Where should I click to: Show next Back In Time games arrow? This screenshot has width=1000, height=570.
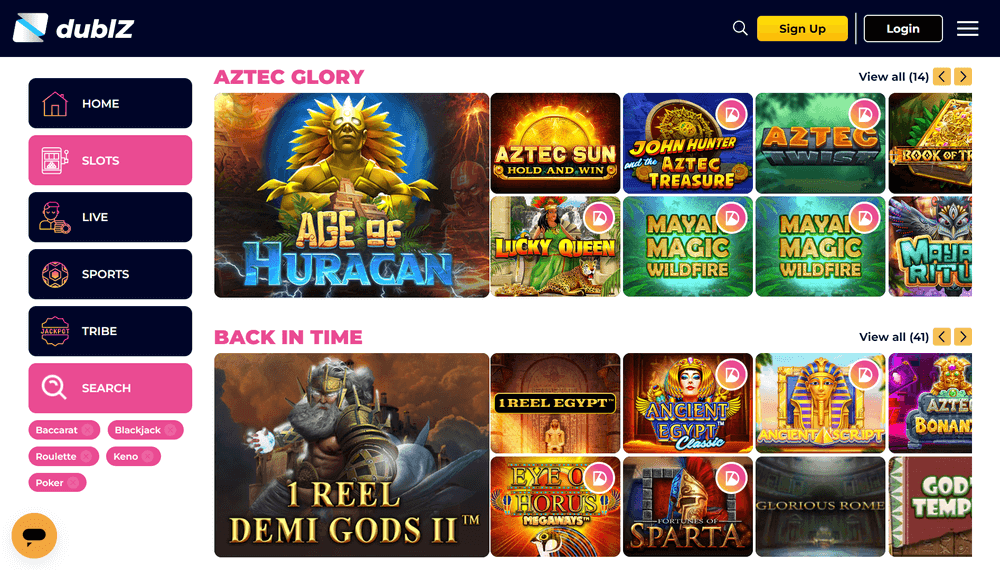point(963,337)
